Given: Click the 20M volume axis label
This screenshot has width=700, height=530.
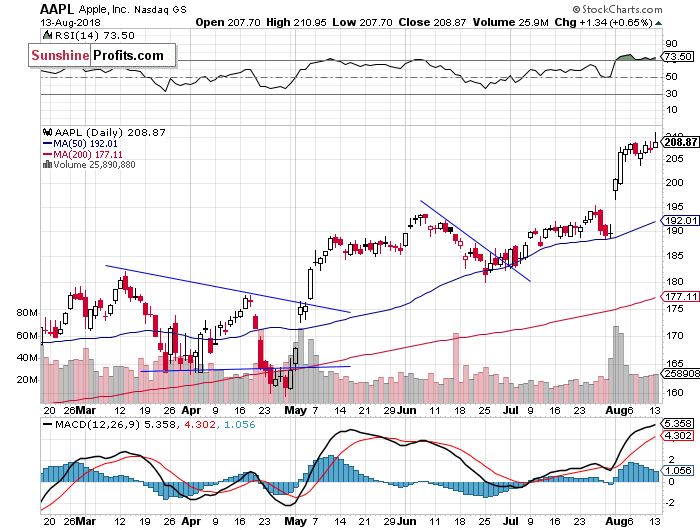Looking at the screenshot, I should coord(27,380).
